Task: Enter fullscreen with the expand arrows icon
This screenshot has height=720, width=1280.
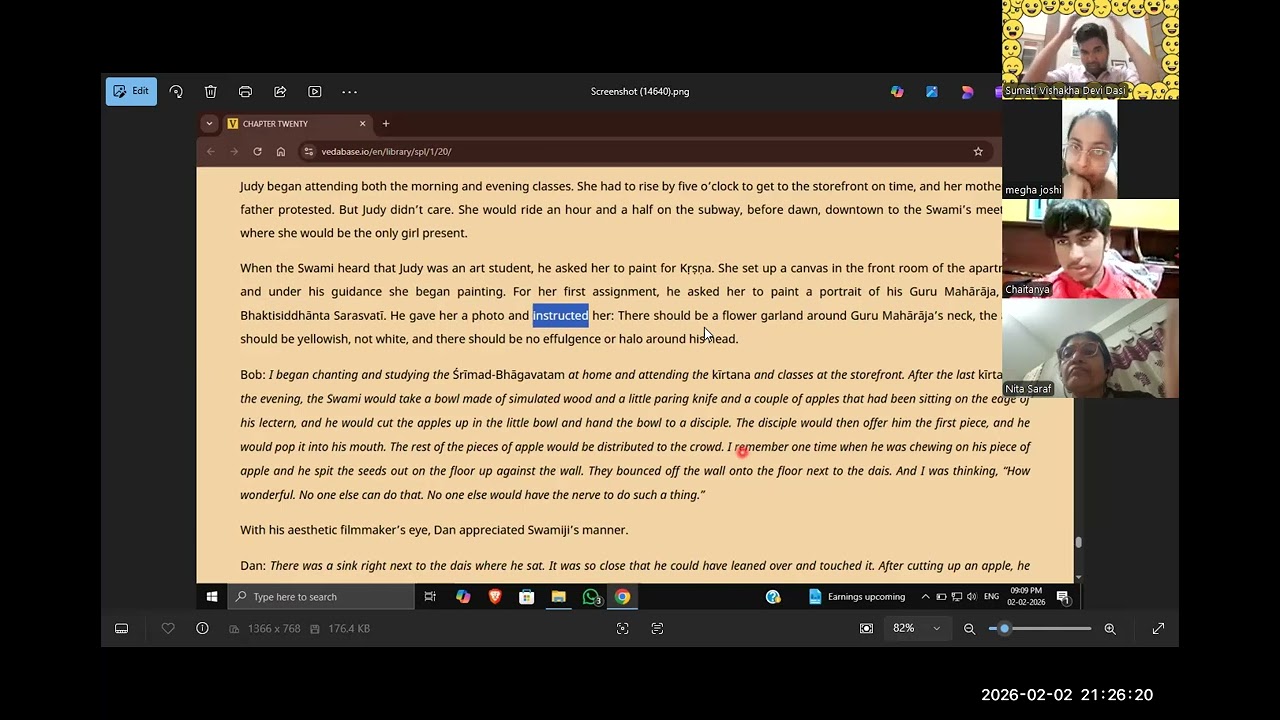Action: click(1158, 628)
